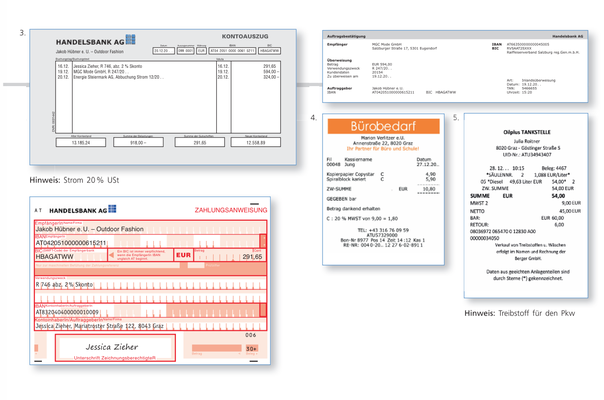Click the Auftraggeber 'Jakob Hübner e. U.' in the Auftragsbestätigung

click(x=387, y=88)
